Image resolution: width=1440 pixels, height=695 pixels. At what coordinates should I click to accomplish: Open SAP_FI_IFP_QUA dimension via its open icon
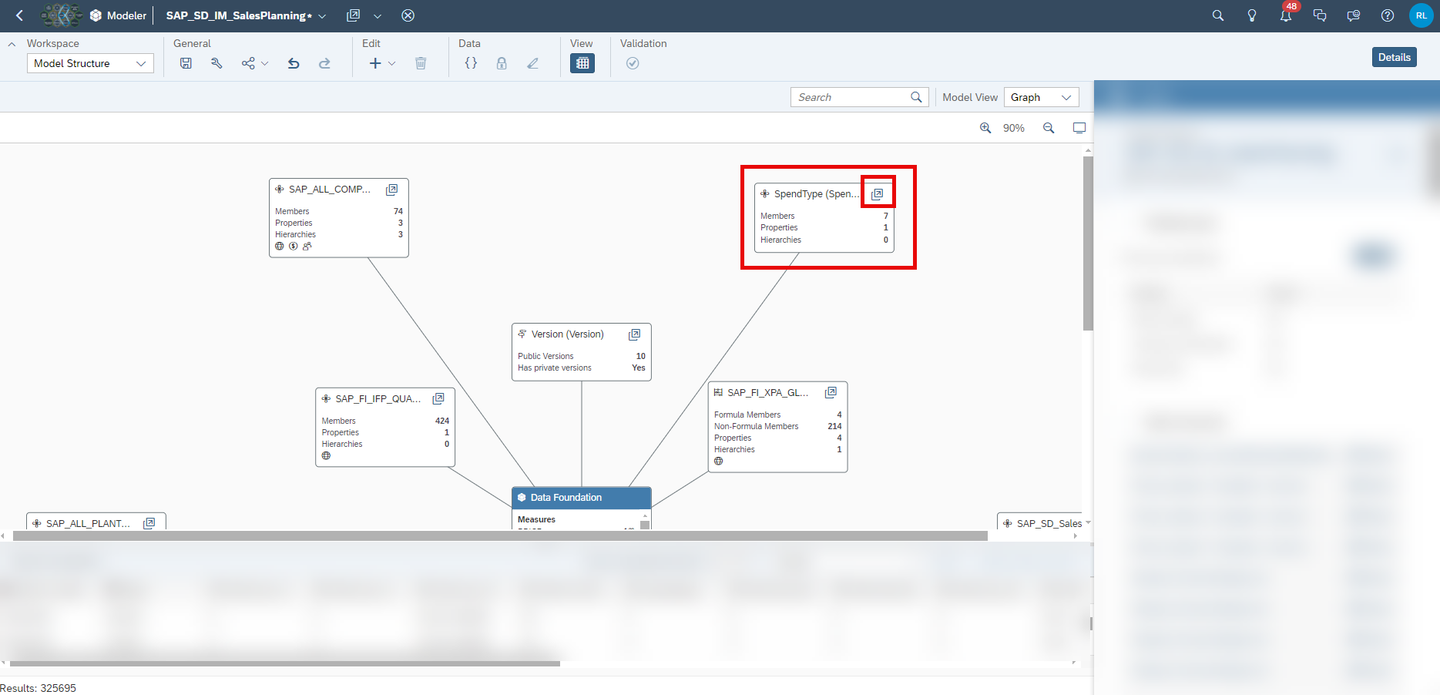coord(439,398)
